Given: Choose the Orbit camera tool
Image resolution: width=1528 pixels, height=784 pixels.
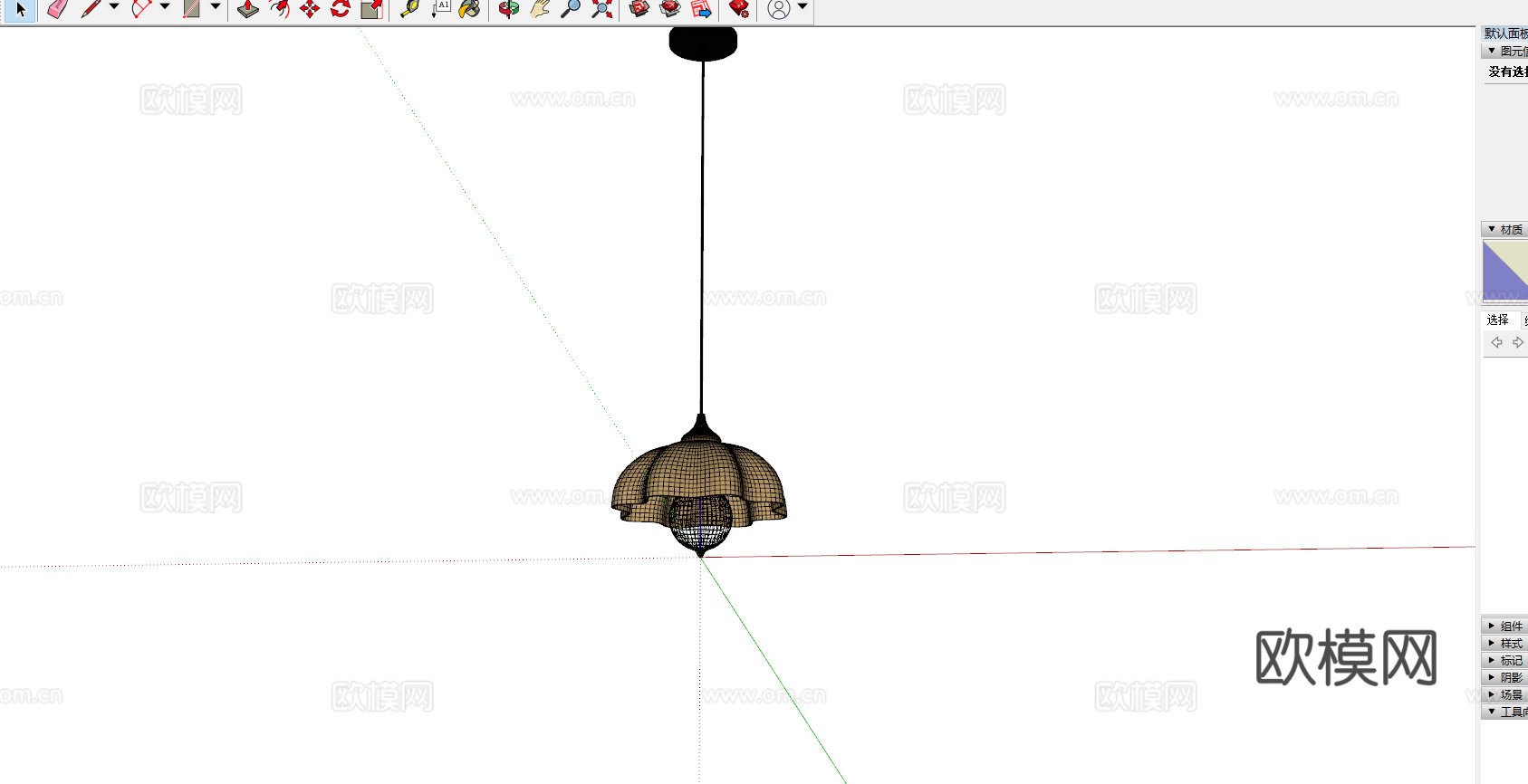Looking at the screenshot, I should click(509, 9).
